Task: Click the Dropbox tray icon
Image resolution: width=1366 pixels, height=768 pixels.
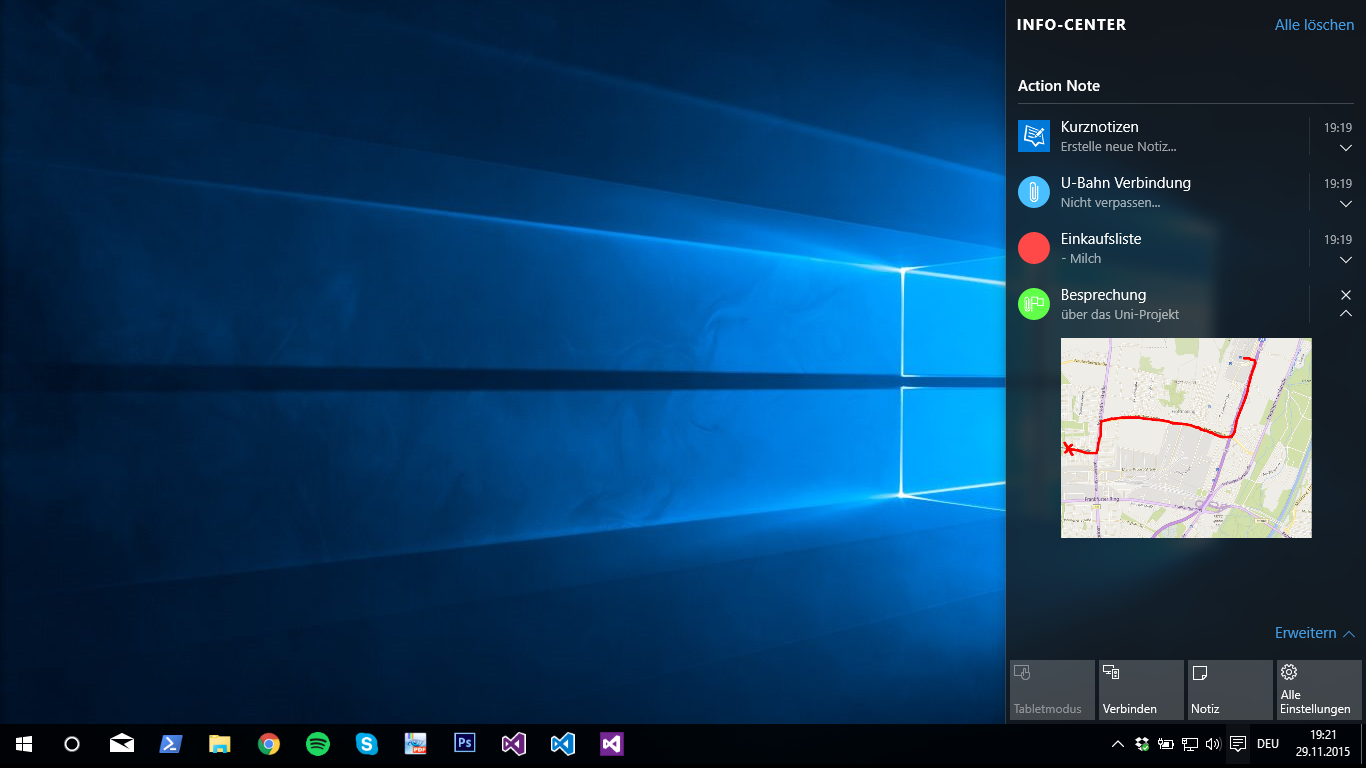Action: click(x=1142, y=744)
